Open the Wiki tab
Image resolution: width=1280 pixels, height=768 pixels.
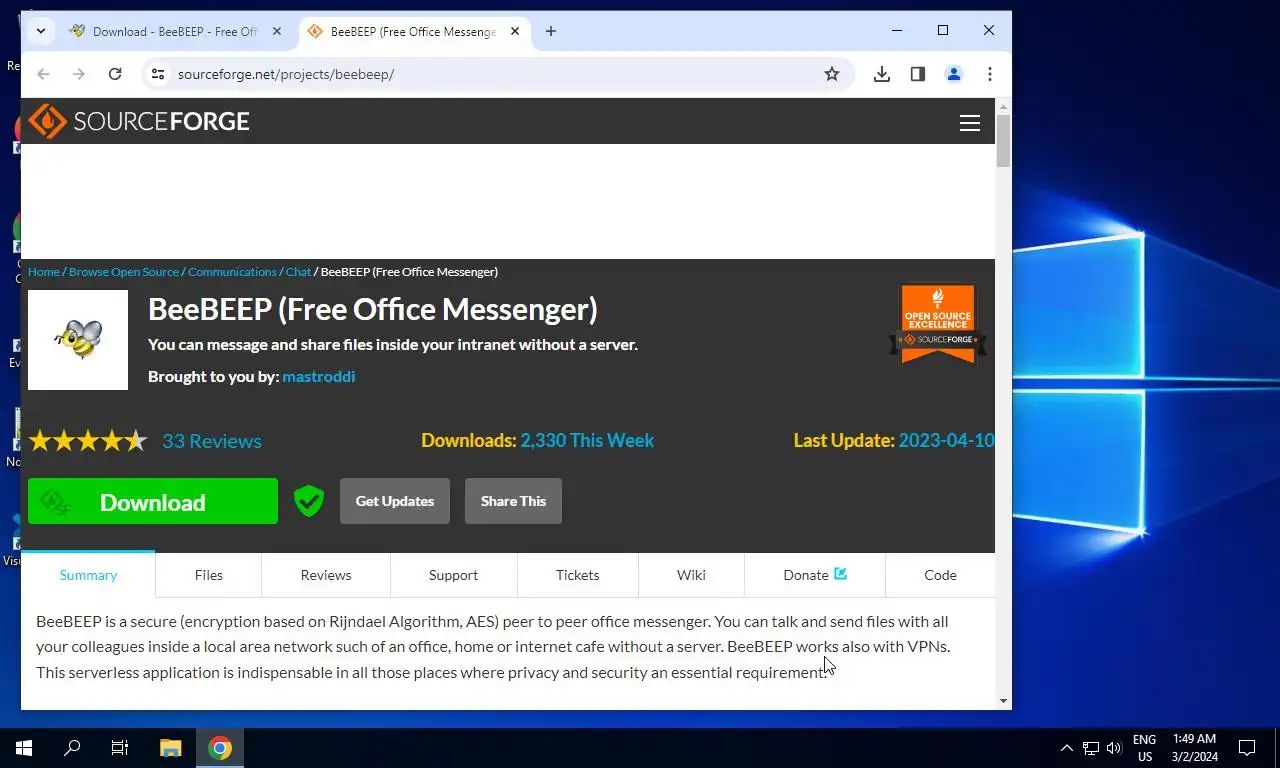click(x=691, y=575)
